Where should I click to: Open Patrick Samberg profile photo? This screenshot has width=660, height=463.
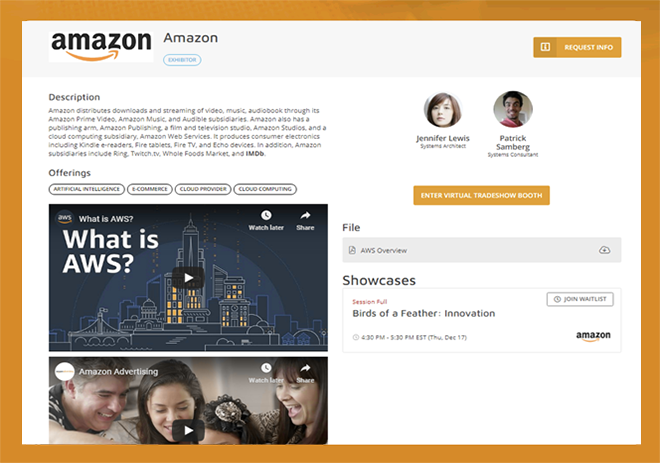click(x=513, y=109)
